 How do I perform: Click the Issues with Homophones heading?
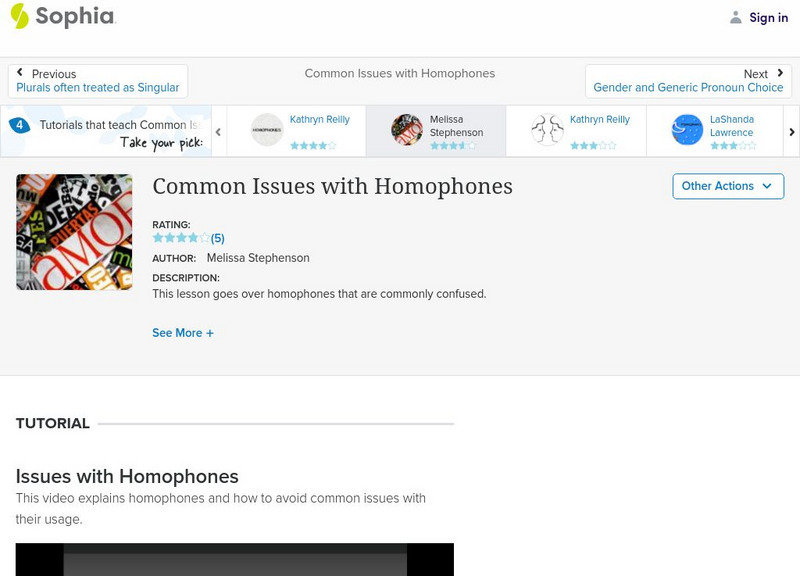tap(127, 476)
